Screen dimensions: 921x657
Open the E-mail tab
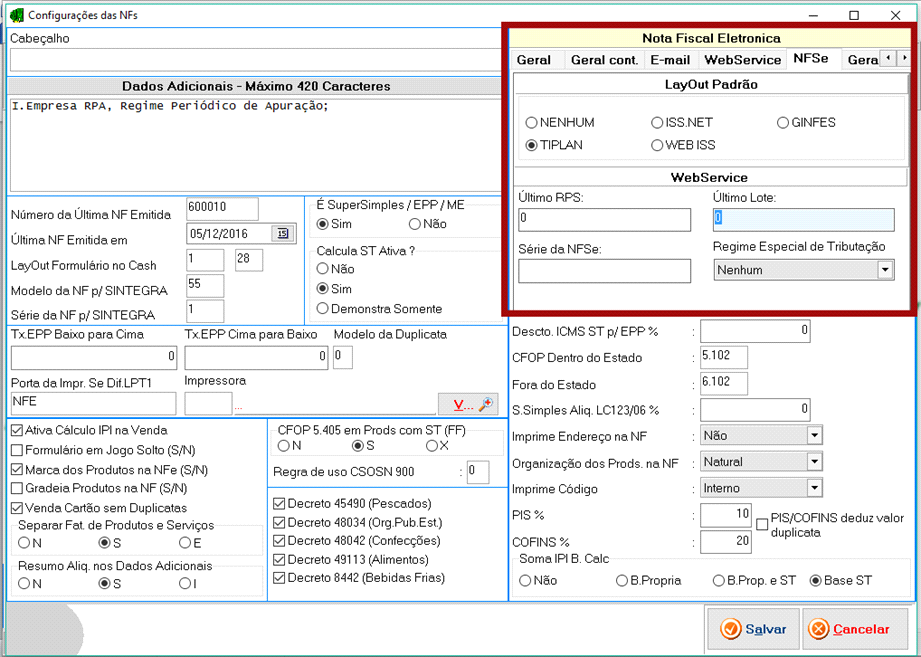pos(669,60)
